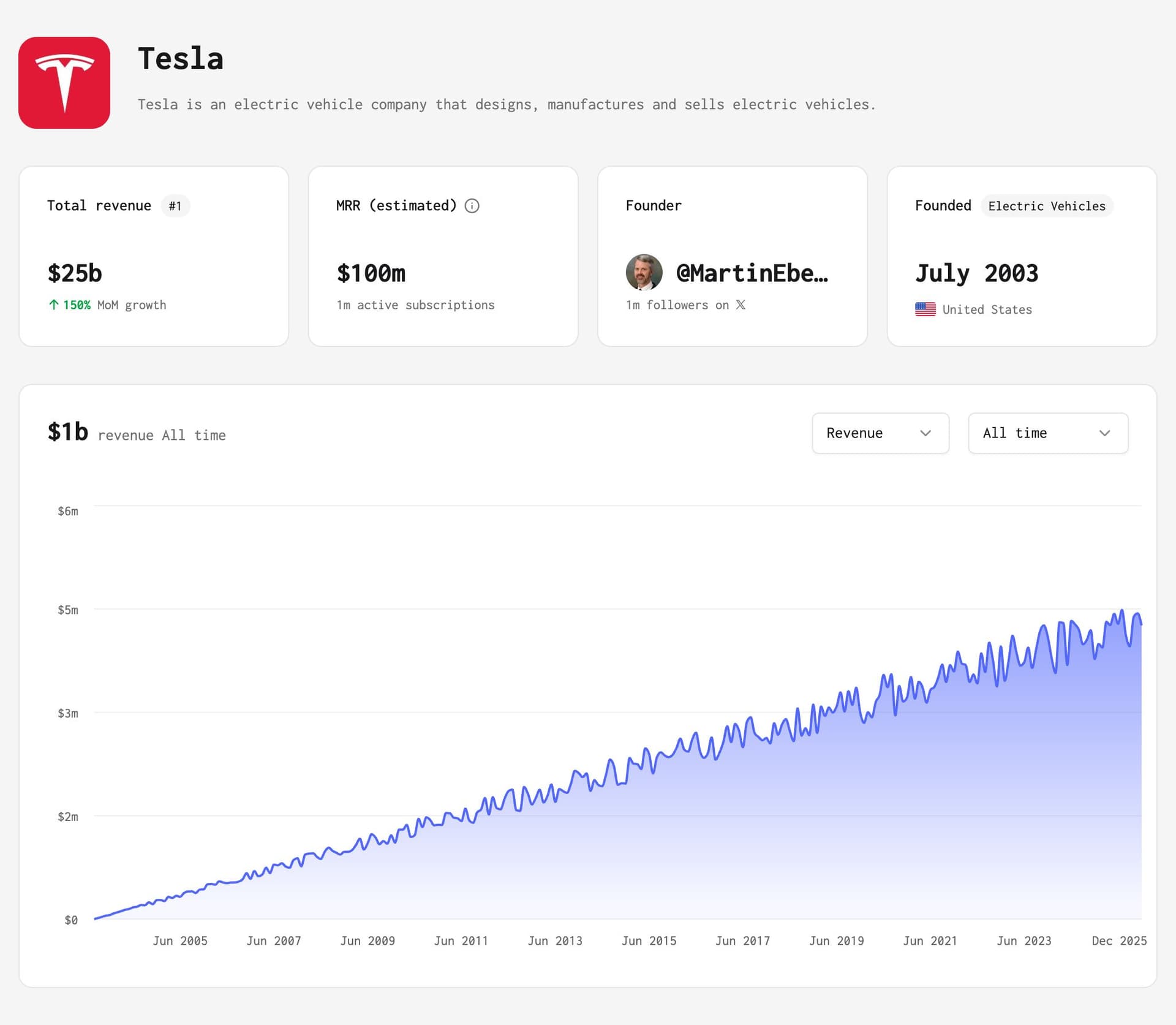Click the green MoM growth arrow
Image resolution: width=1176 pixels, height=1025 pixels.
tap(54, 304)
